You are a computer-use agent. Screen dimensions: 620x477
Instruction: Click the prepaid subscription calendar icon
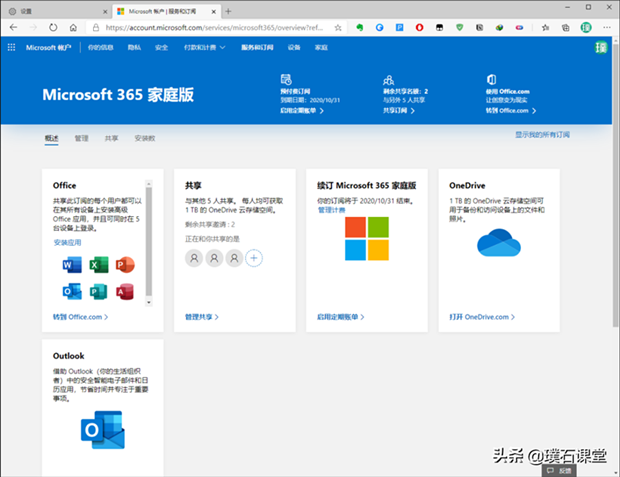click(x=286, y=79)
